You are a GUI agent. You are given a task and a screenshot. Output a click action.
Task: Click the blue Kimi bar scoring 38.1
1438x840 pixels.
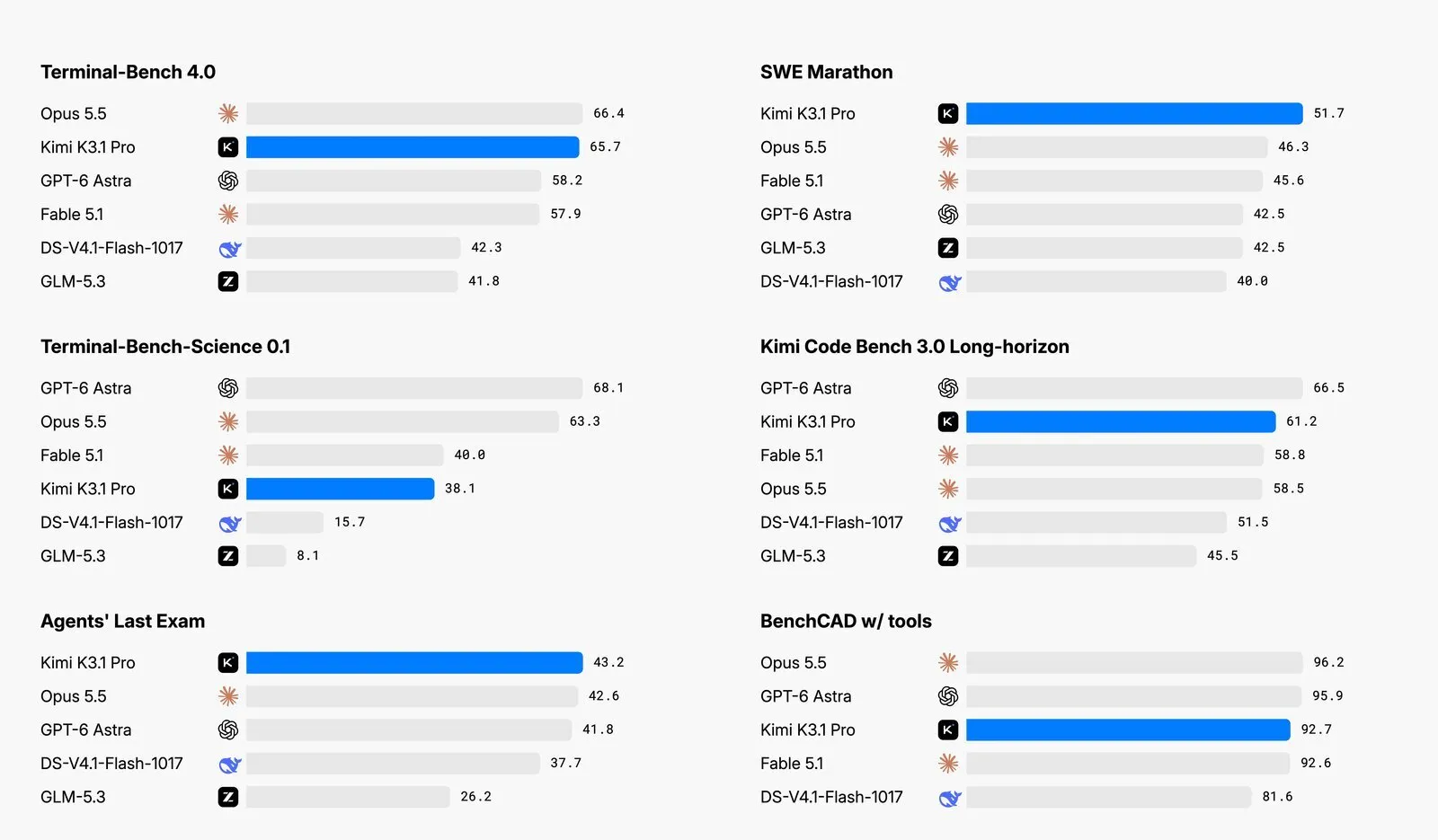(x=340, y=489)
